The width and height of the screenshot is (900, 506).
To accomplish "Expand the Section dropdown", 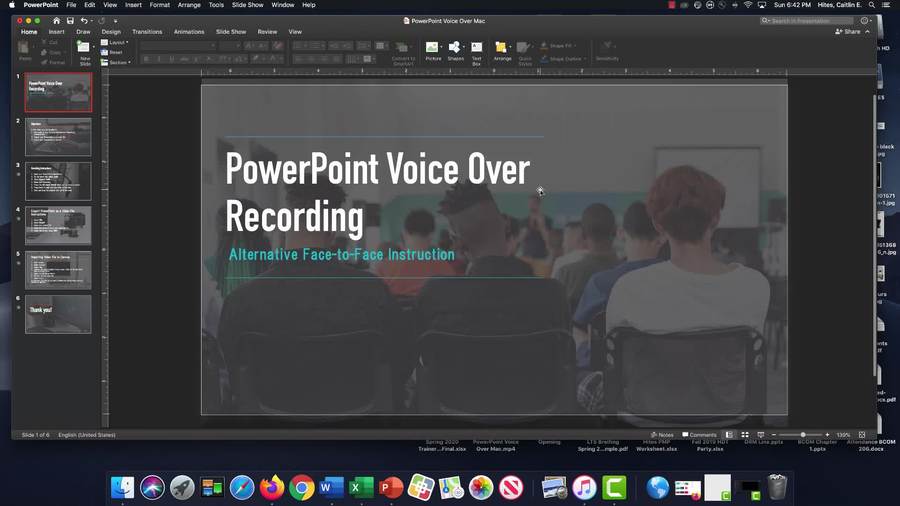I will pyautogui.click(x=116, y=62).
